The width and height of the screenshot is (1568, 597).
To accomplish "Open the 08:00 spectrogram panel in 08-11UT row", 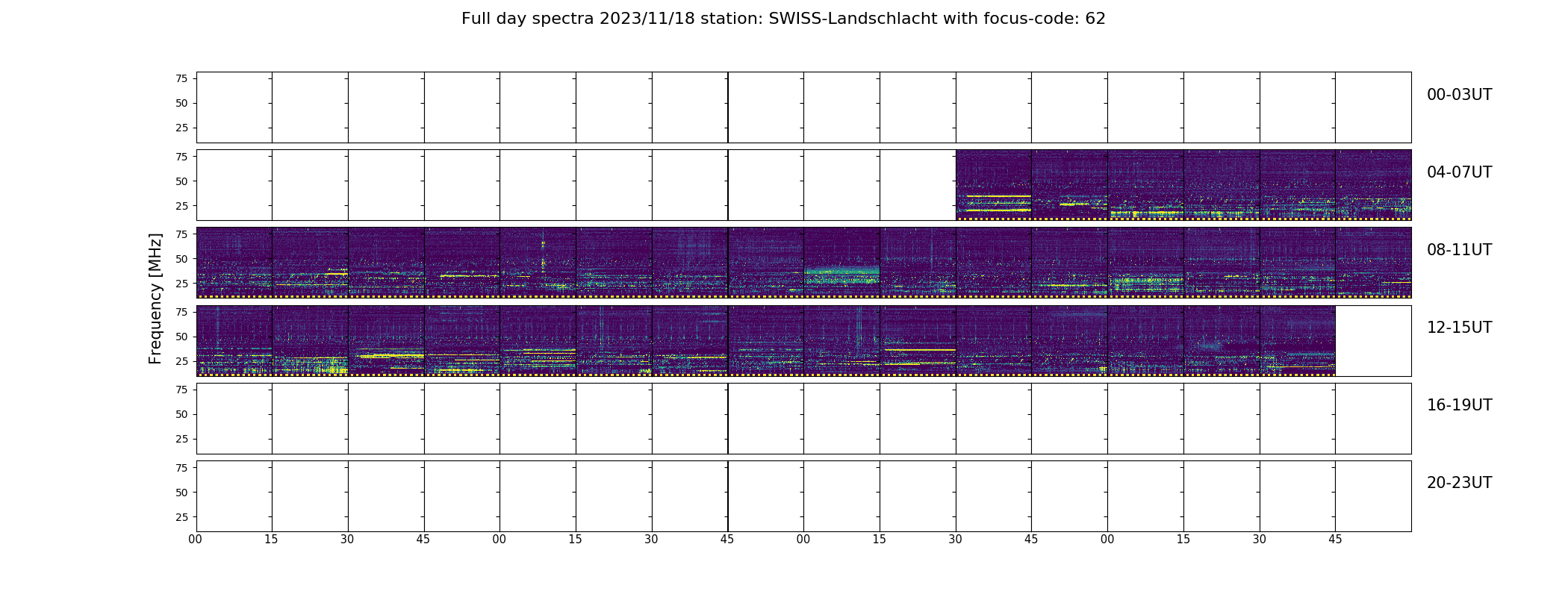I will click(234, 263).
